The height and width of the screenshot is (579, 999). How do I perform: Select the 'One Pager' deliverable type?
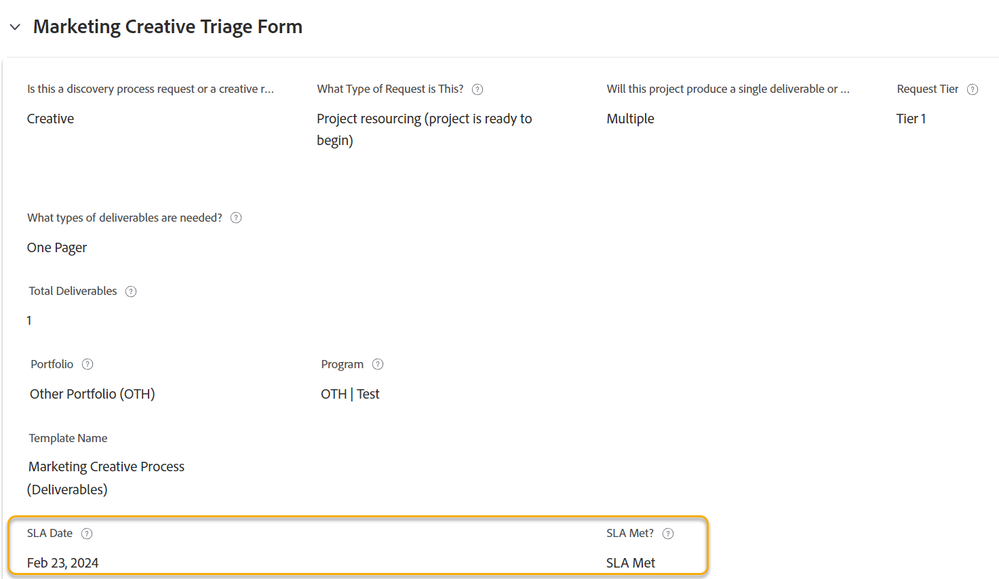coord(56,247)
